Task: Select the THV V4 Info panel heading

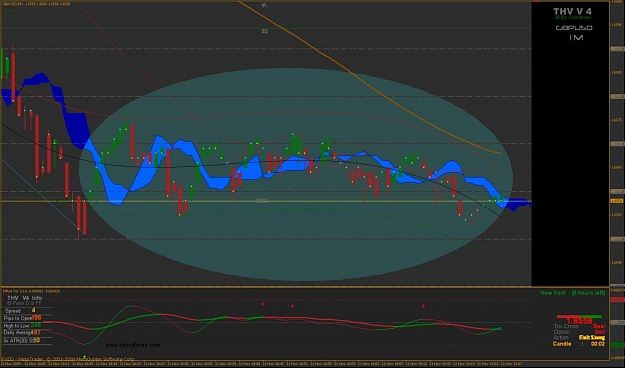Action: (x=24, y=298)
